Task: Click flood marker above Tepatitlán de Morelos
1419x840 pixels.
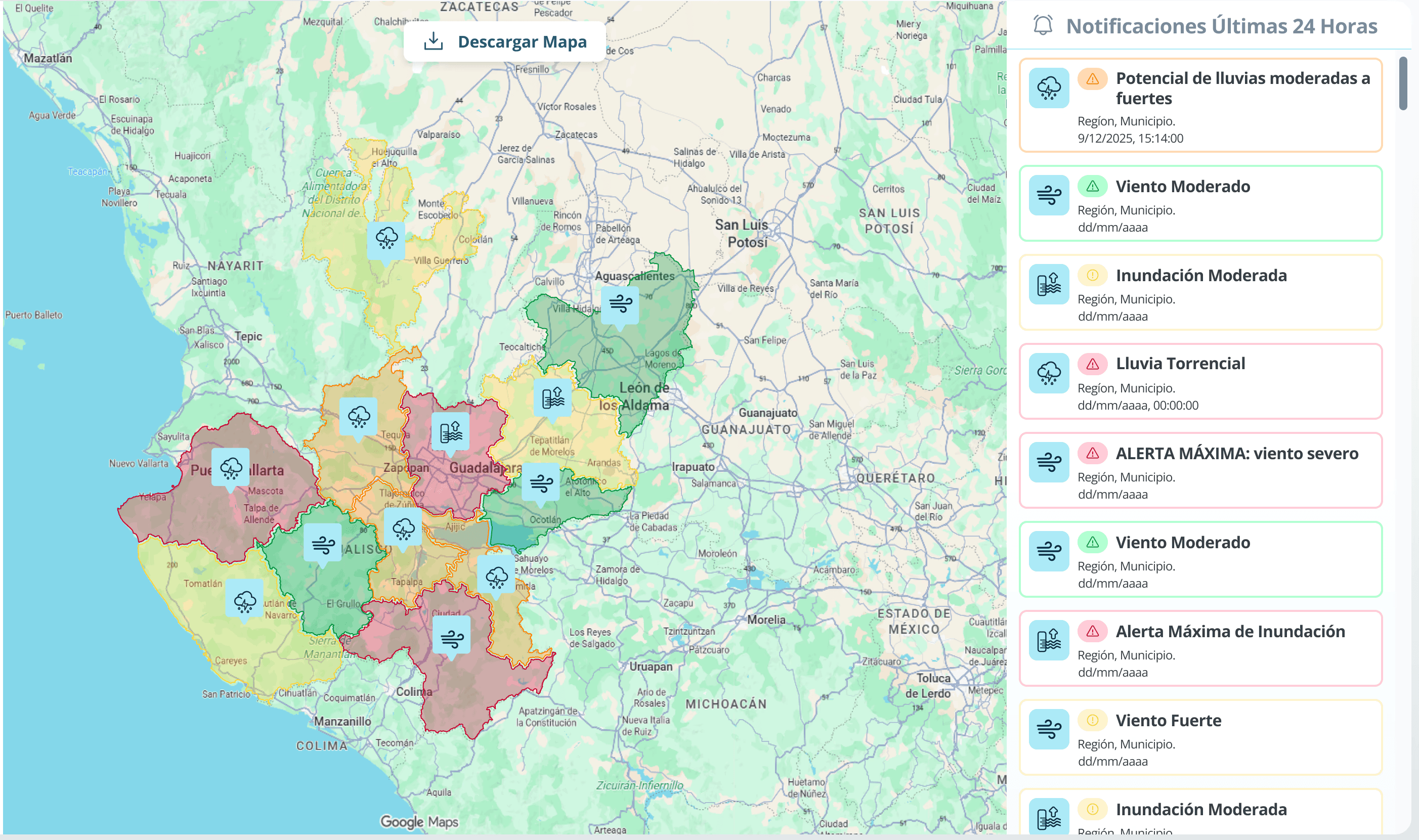Action: point(552,397)
